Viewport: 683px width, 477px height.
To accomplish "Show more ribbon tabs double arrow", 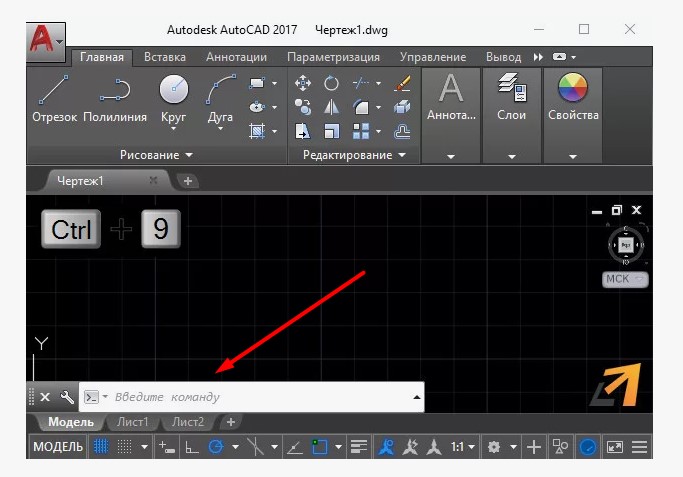I will click(x=538, y=57).
